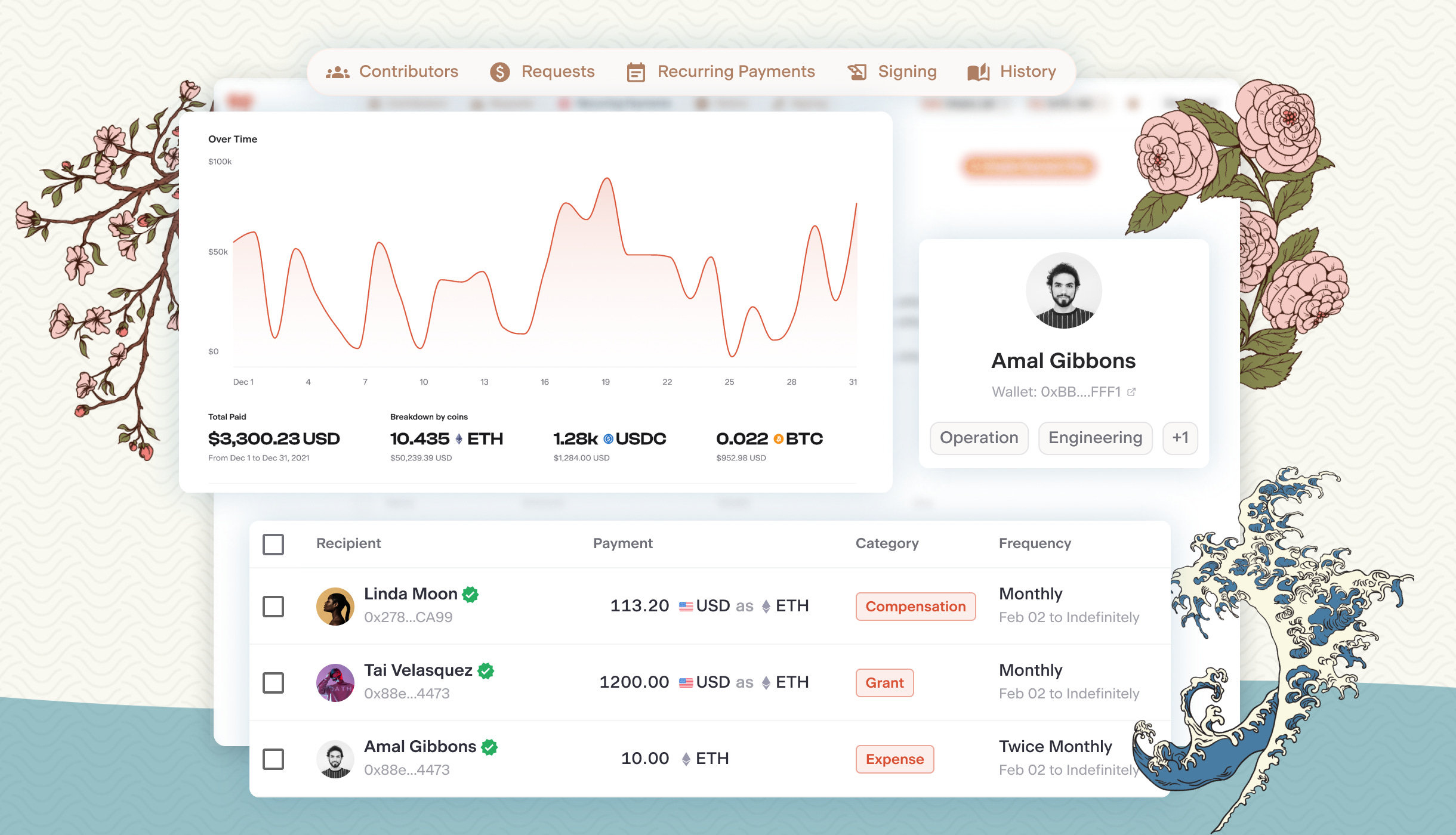Open the Recurring Payments tab
The image size is (1456, 835).
coord(735,72)
